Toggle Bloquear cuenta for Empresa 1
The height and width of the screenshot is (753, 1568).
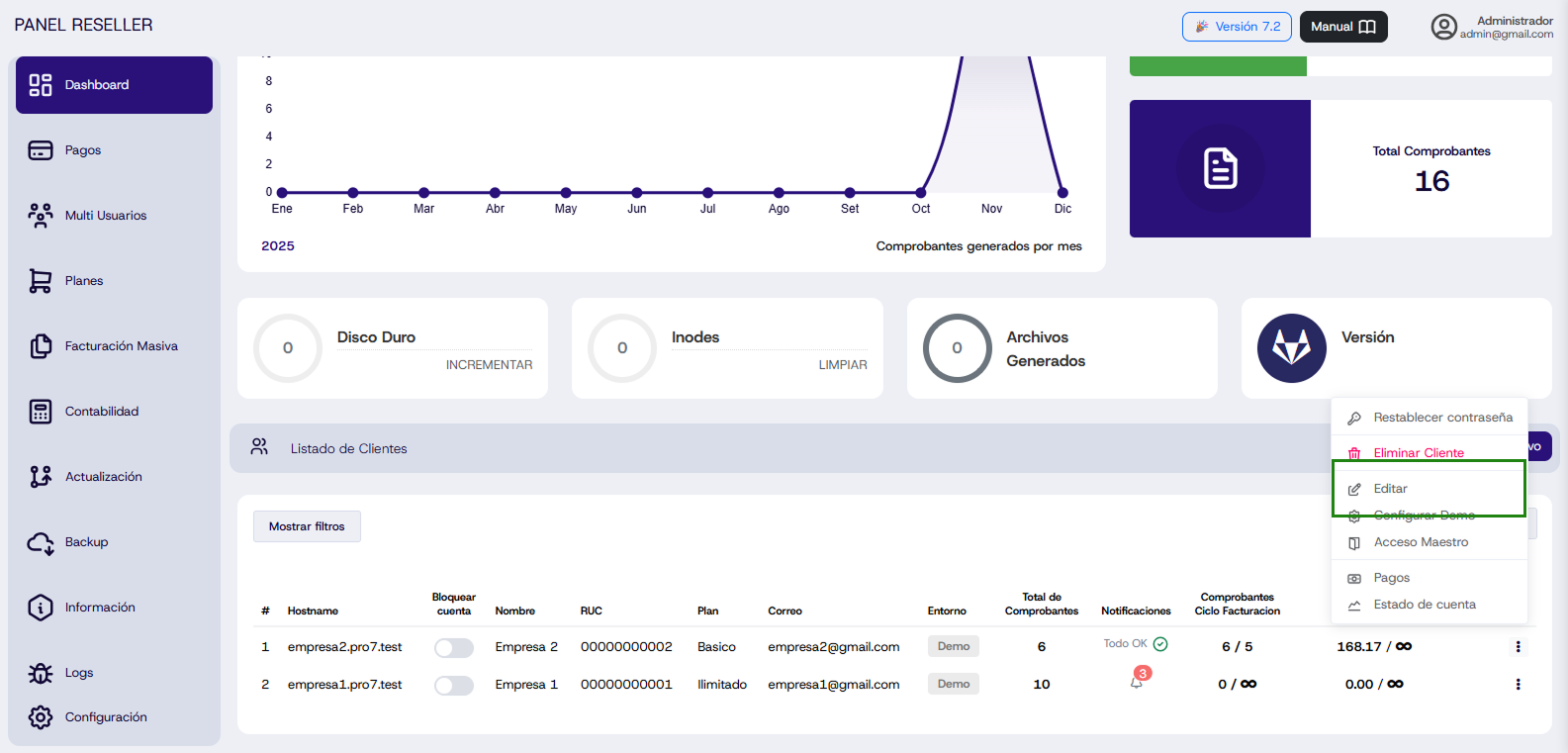[x=453, y=685]
